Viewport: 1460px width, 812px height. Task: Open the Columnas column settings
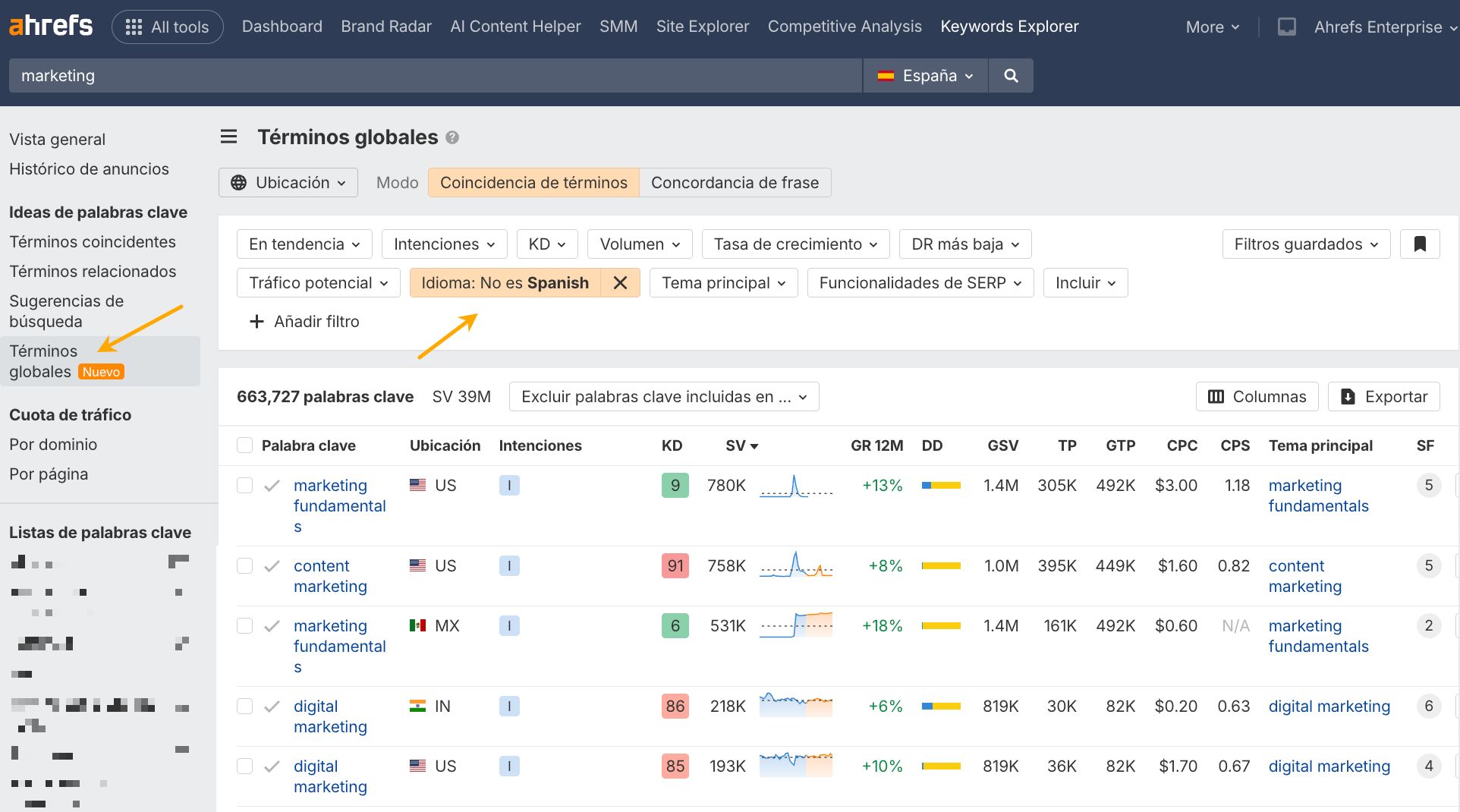(1257, 397)
